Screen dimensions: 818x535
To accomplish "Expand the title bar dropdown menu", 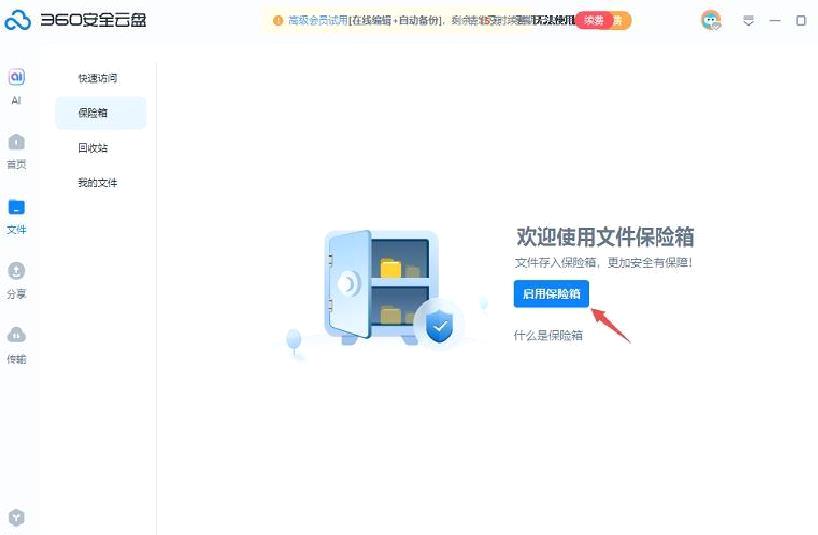I will (749, 21).
